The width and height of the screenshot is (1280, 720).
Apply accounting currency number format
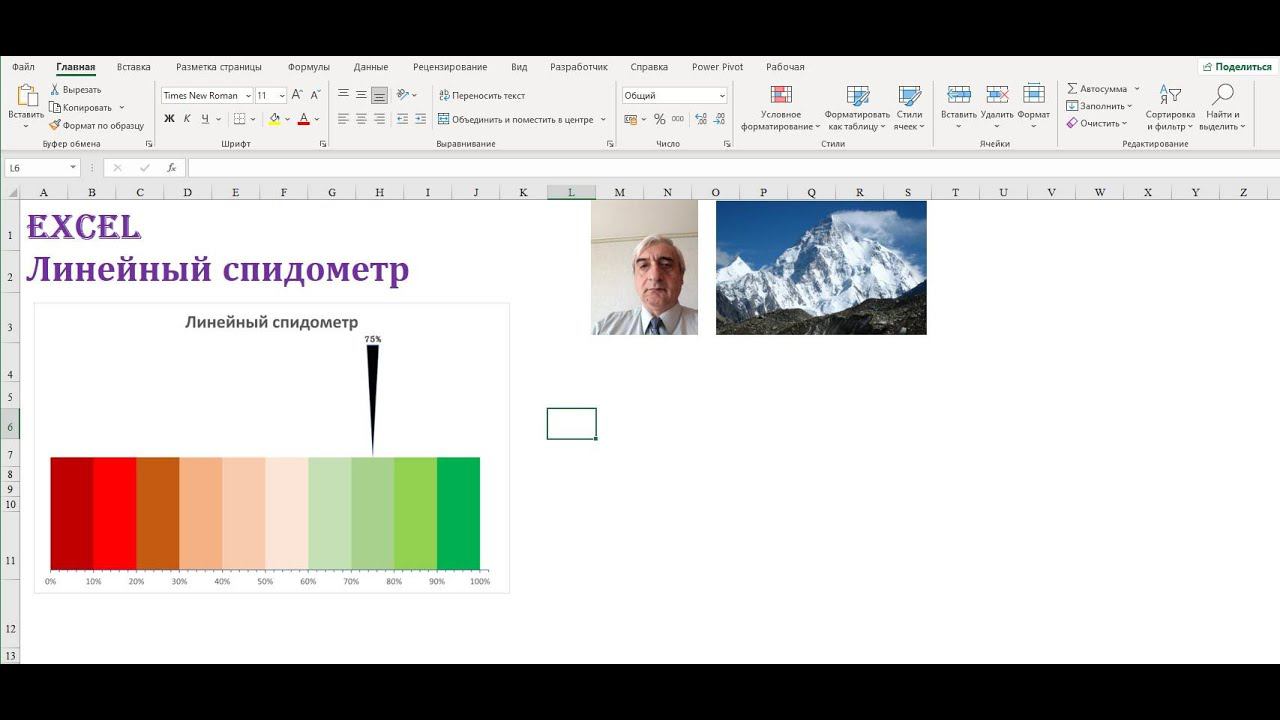click(x=631, y=119)
